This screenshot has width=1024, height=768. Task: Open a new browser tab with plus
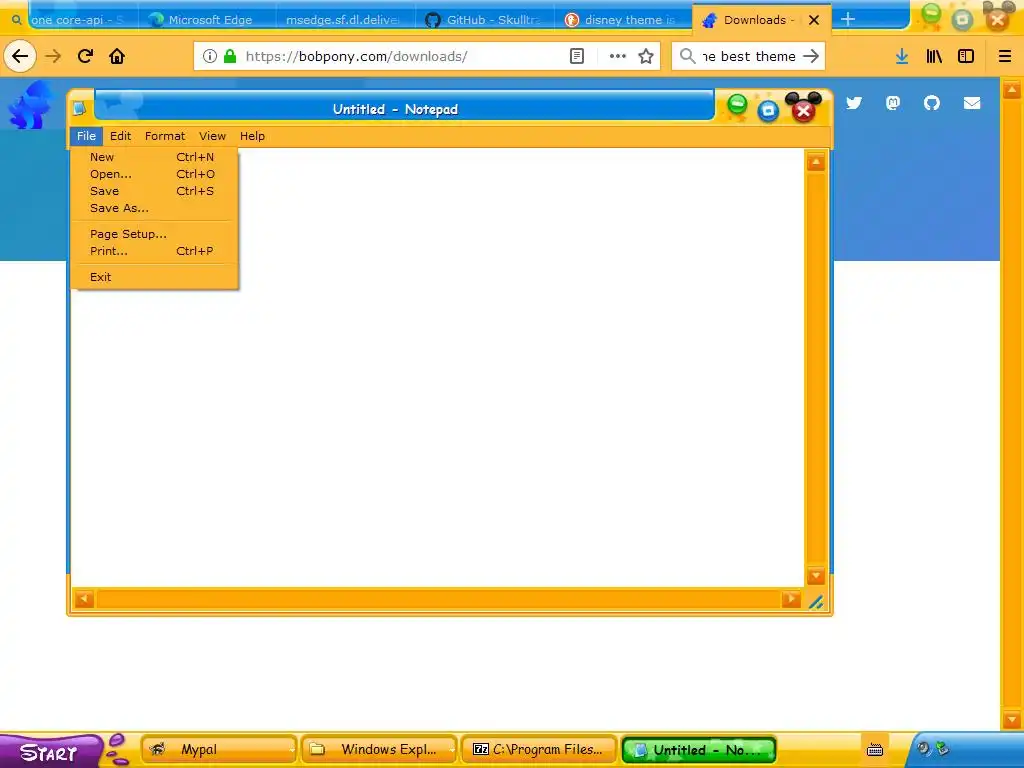point(848,19)
